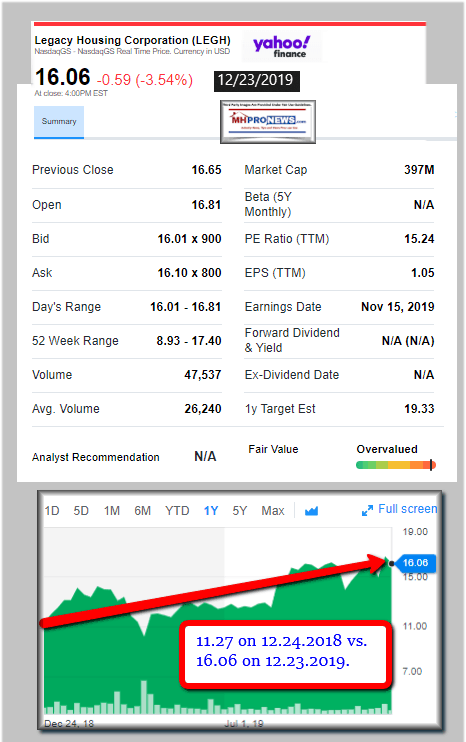Select the 1Y chart range

click(x=211, y=511)
